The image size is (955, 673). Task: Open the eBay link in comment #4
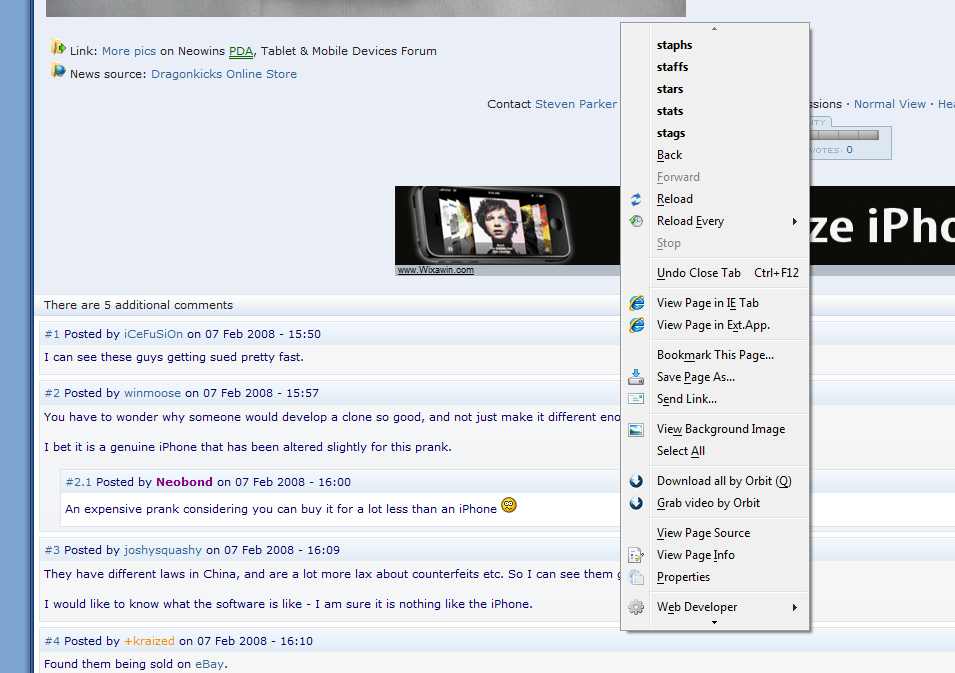coord(211,663)
